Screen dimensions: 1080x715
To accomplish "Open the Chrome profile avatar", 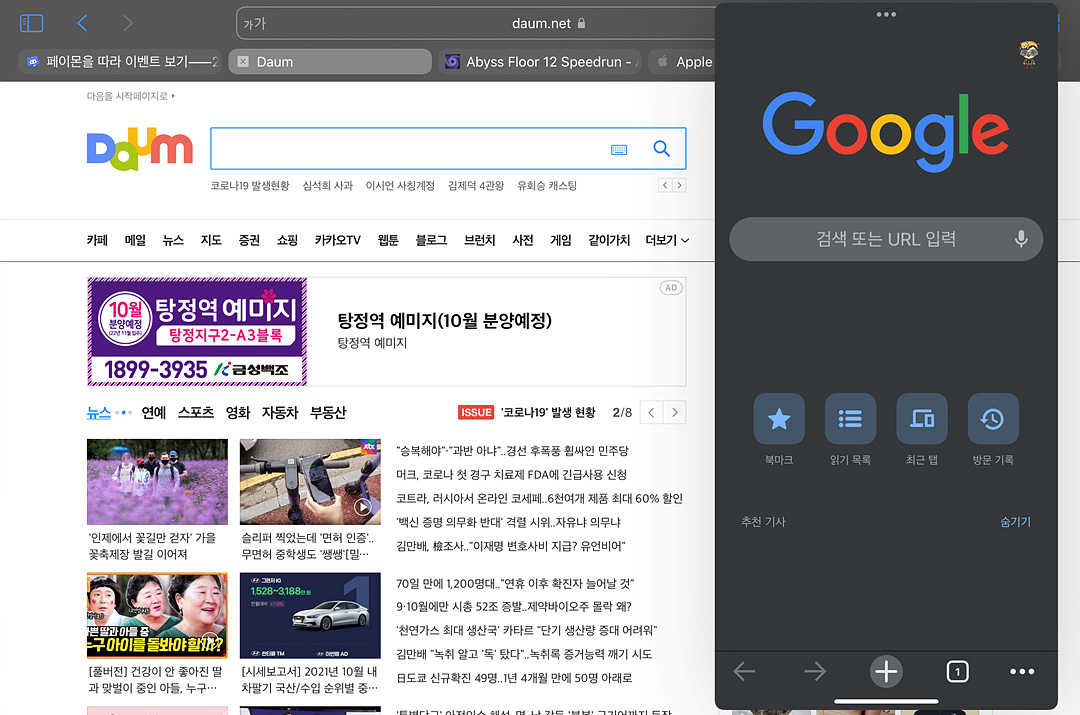I will tap(1029, 53).
